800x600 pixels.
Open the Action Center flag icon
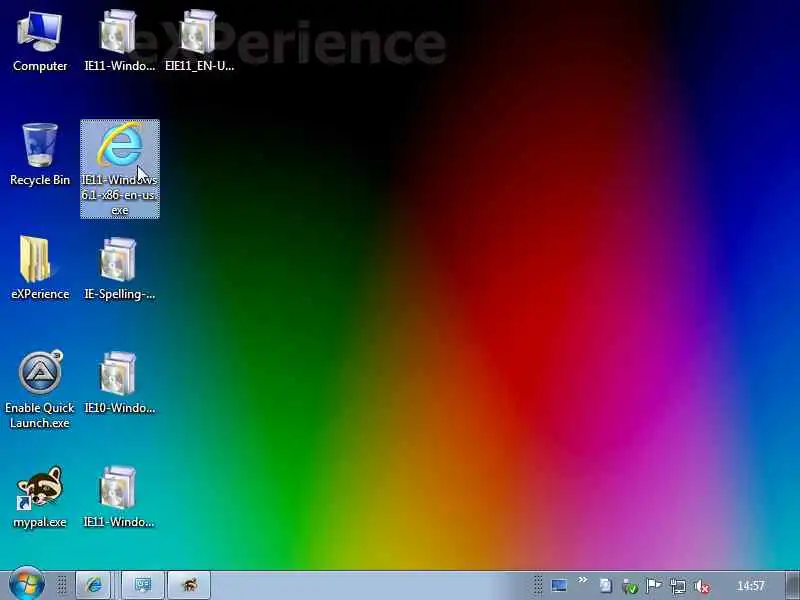click(654, 586)
